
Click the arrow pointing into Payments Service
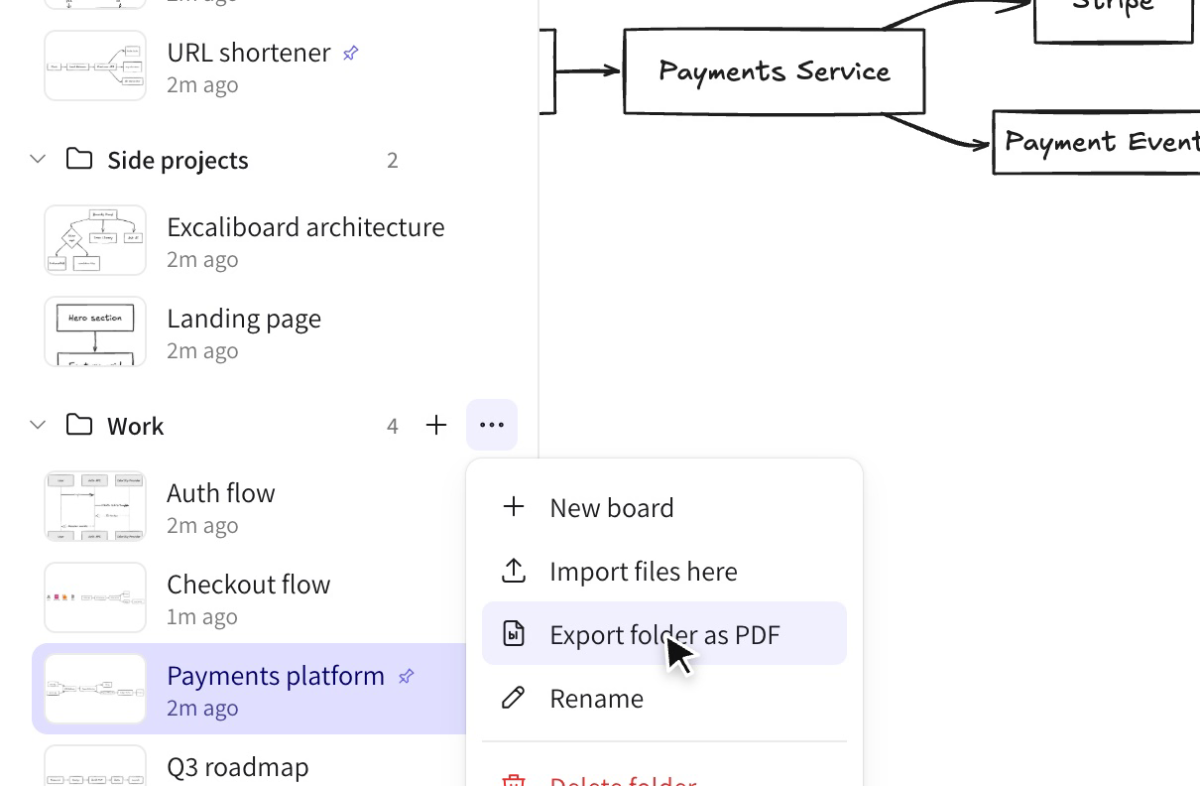click(x=588, y=71)
